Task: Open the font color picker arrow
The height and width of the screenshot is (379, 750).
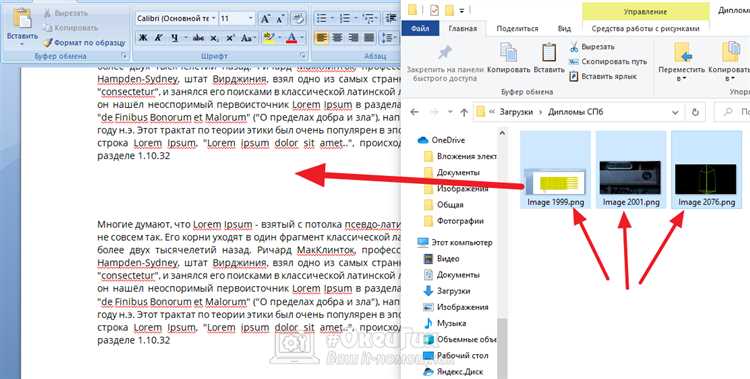Action: [303, 38]
